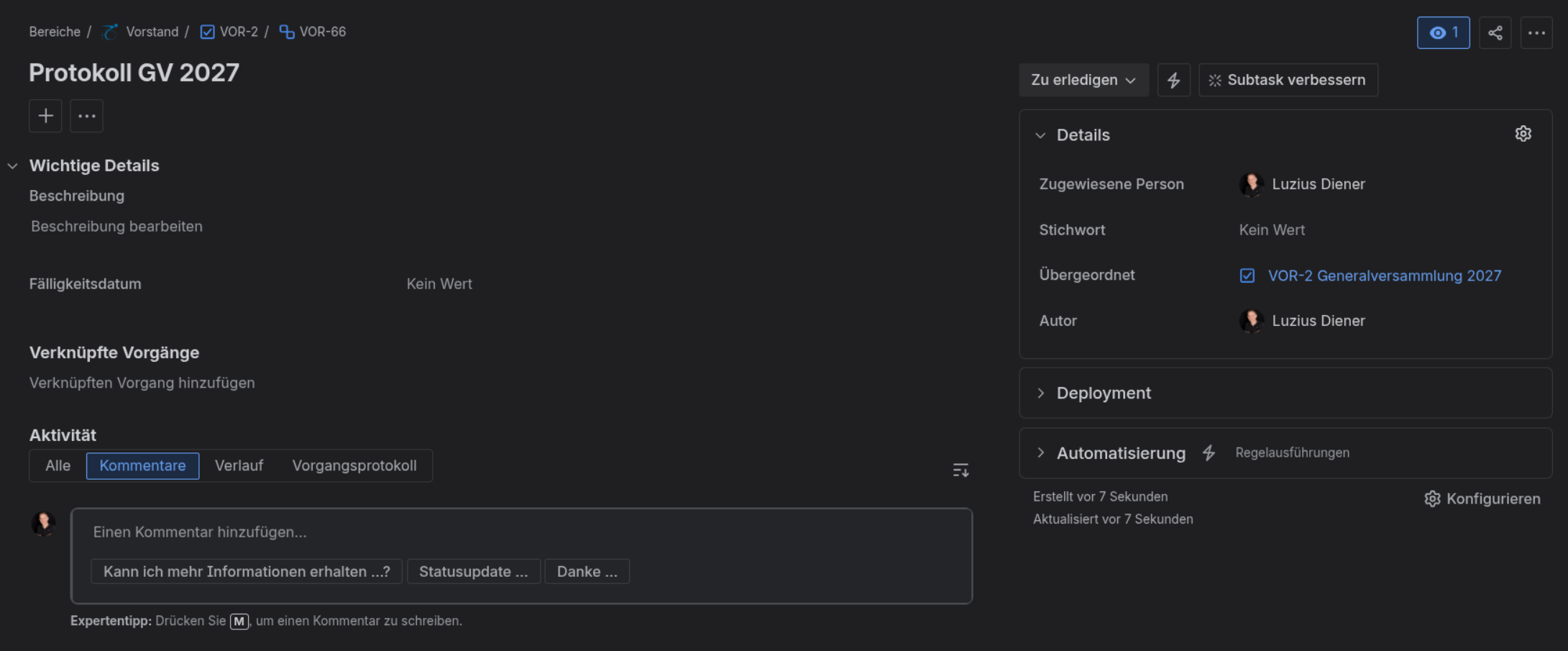Click the Stichwort Kein Wert value

(x=1272, y=230)
